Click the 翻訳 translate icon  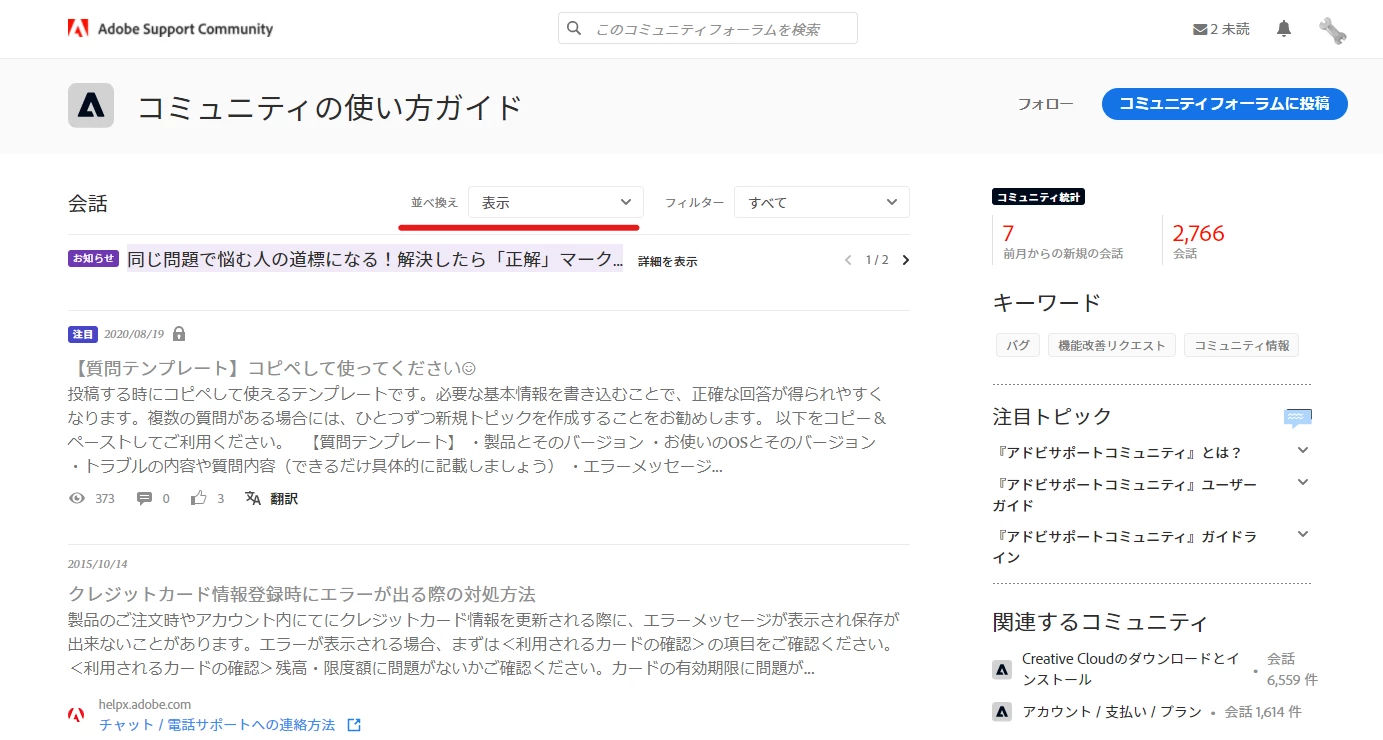point(253,498)
